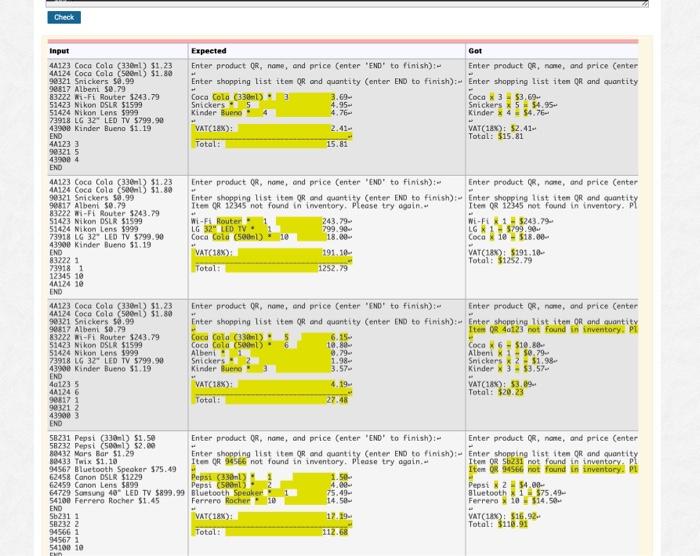The width and height of the screenshot is (700, 556).
Task: Click the 'Ferrero x 10 = $14.50' line in Got
Action: point(515,501)
